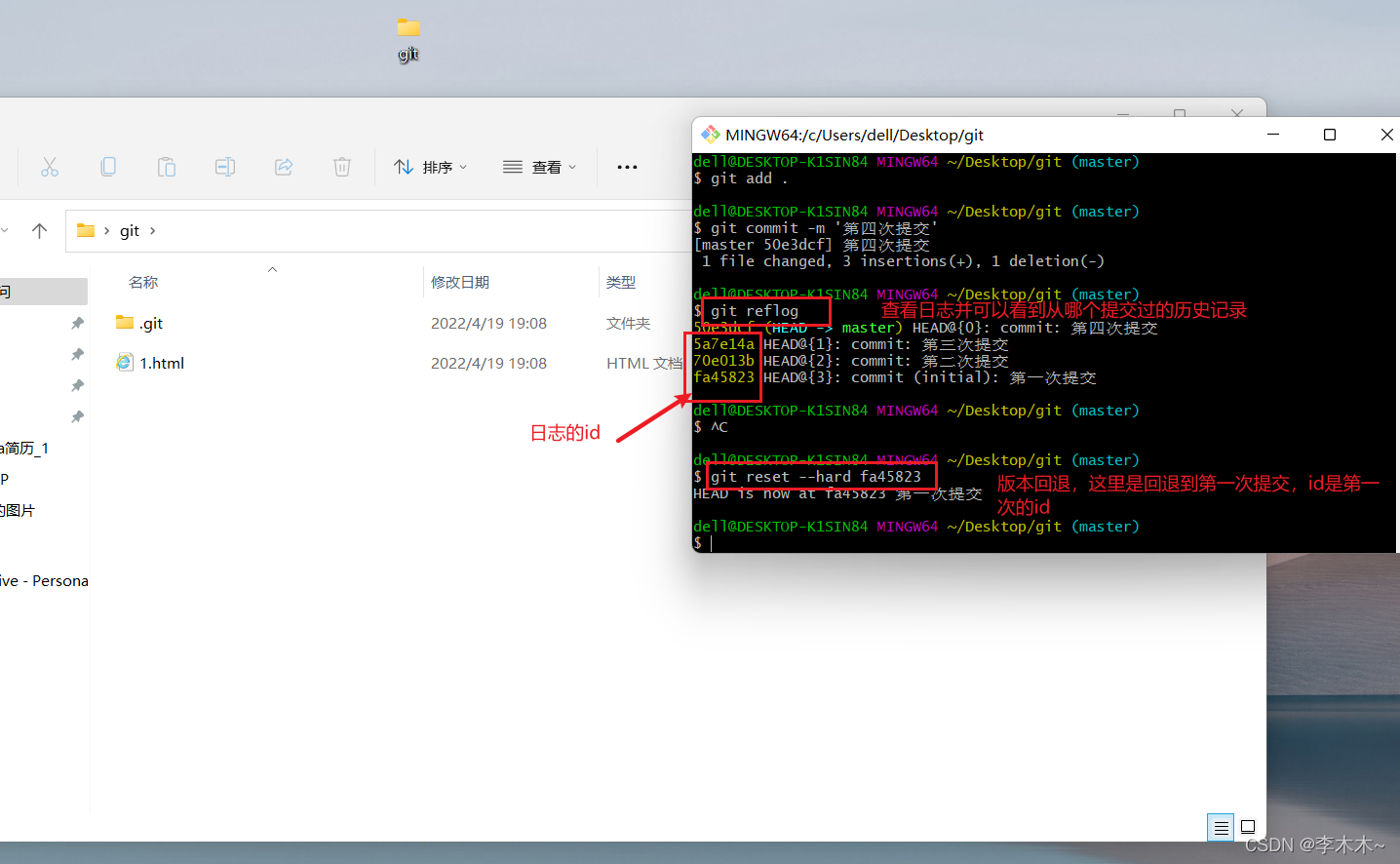Image resolution: width=1400 pixels, height=864 pixels.
Task: Open the OneDrive Personal item in navigation pane
Action: tap(44, 580)
